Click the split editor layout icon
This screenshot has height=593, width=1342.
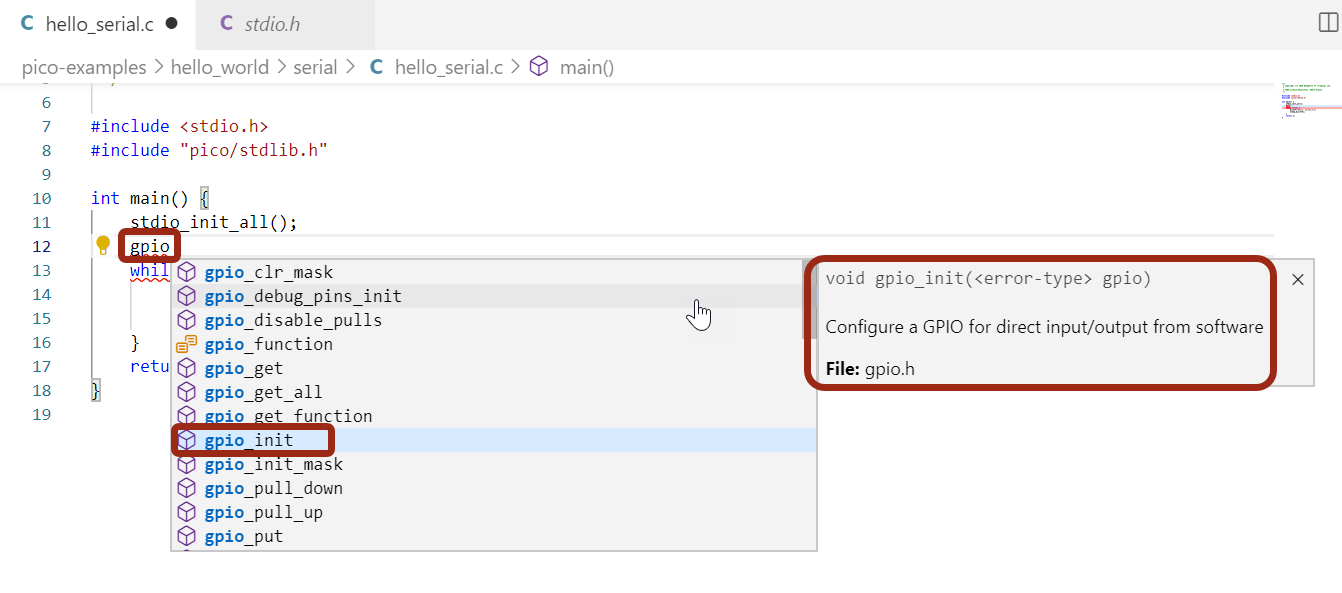click(1329, 23)
